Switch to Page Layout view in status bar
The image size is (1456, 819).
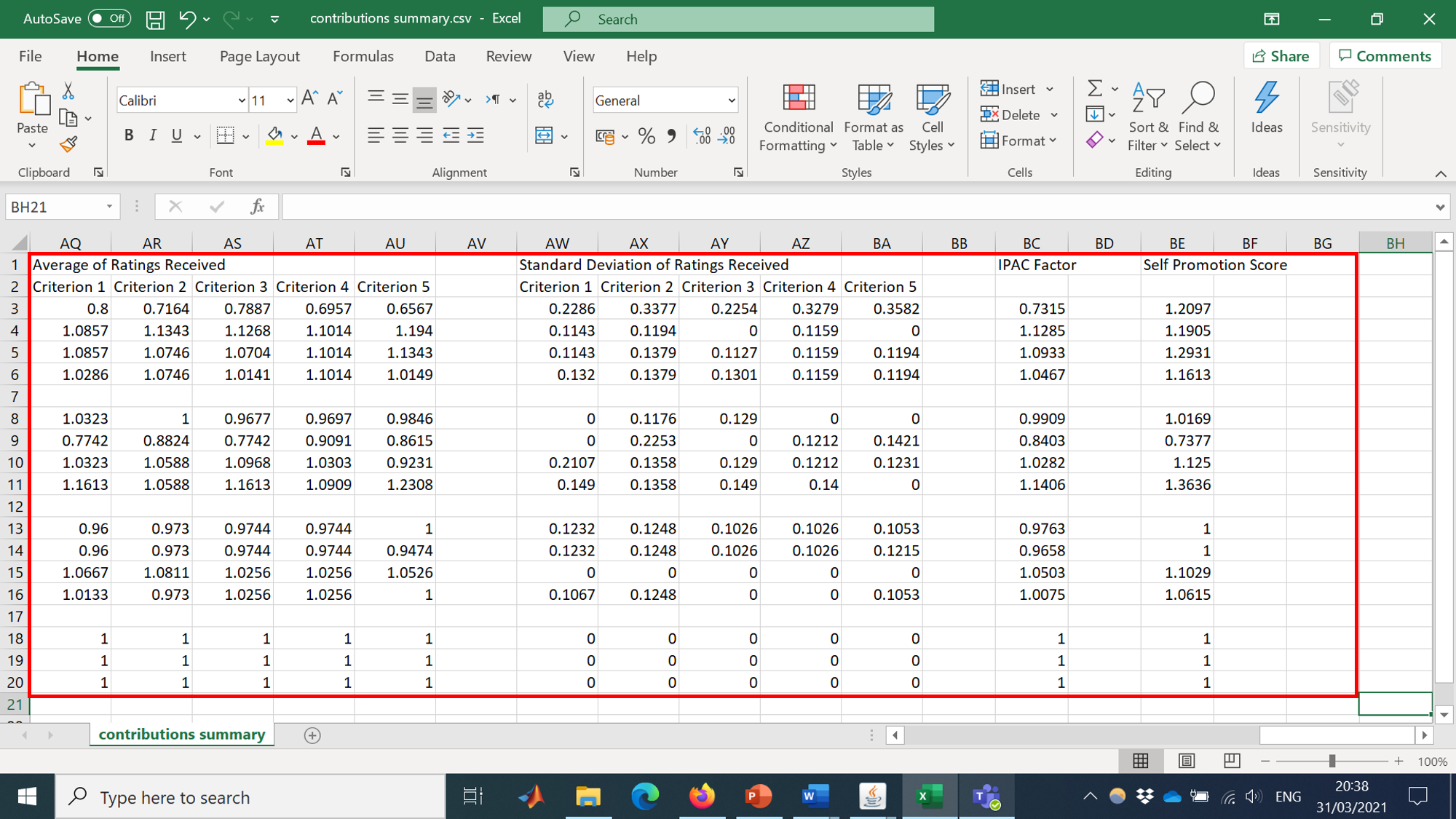(x=1187, y=761)
